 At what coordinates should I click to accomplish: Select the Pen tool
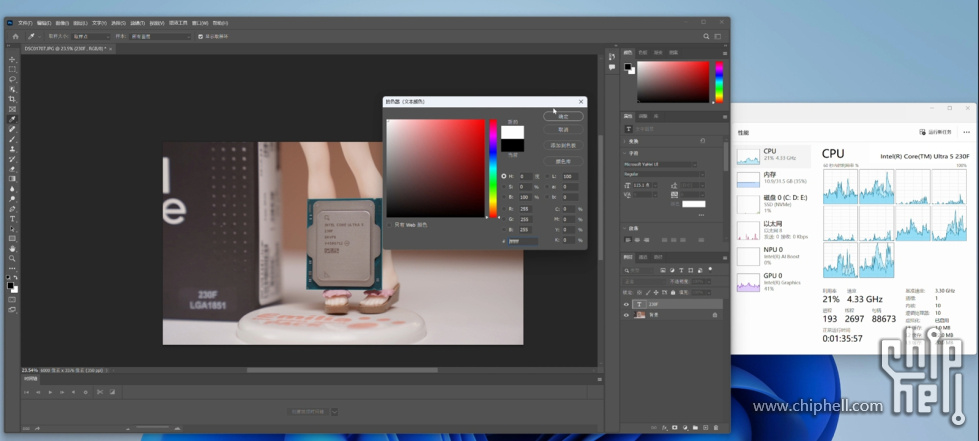click(x=12, y=209)
